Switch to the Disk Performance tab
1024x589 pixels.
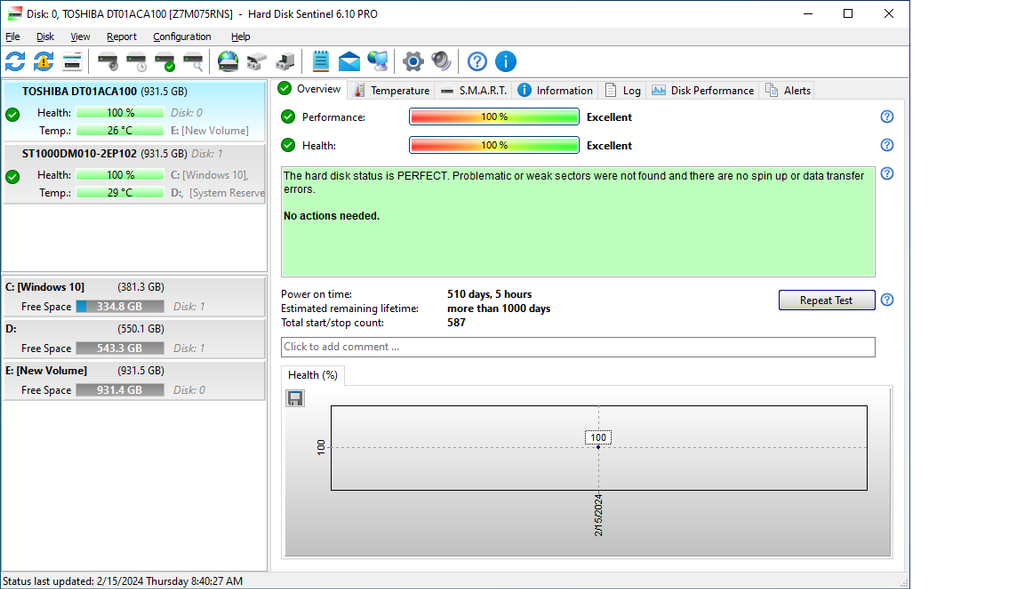coord(703,91)
